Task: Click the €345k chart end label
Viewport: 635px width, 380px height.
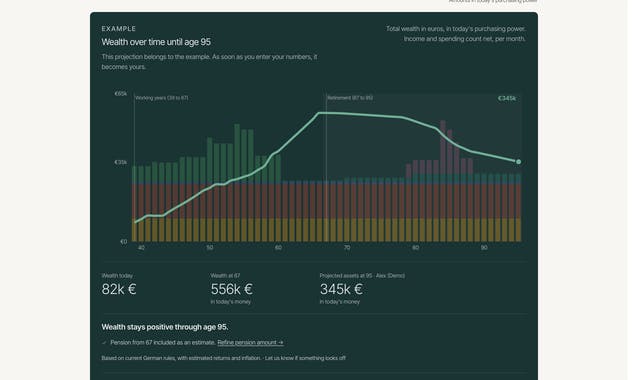Action: tap(507, 98)
